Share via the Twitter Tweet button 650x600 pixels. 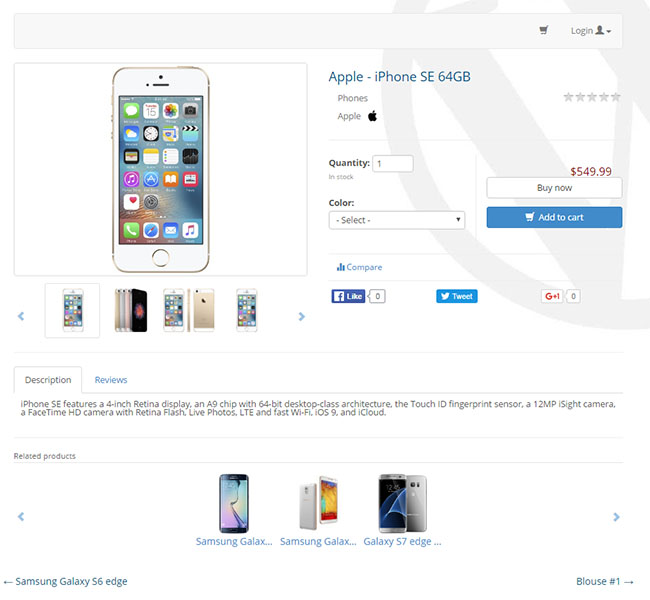[456, 296]
